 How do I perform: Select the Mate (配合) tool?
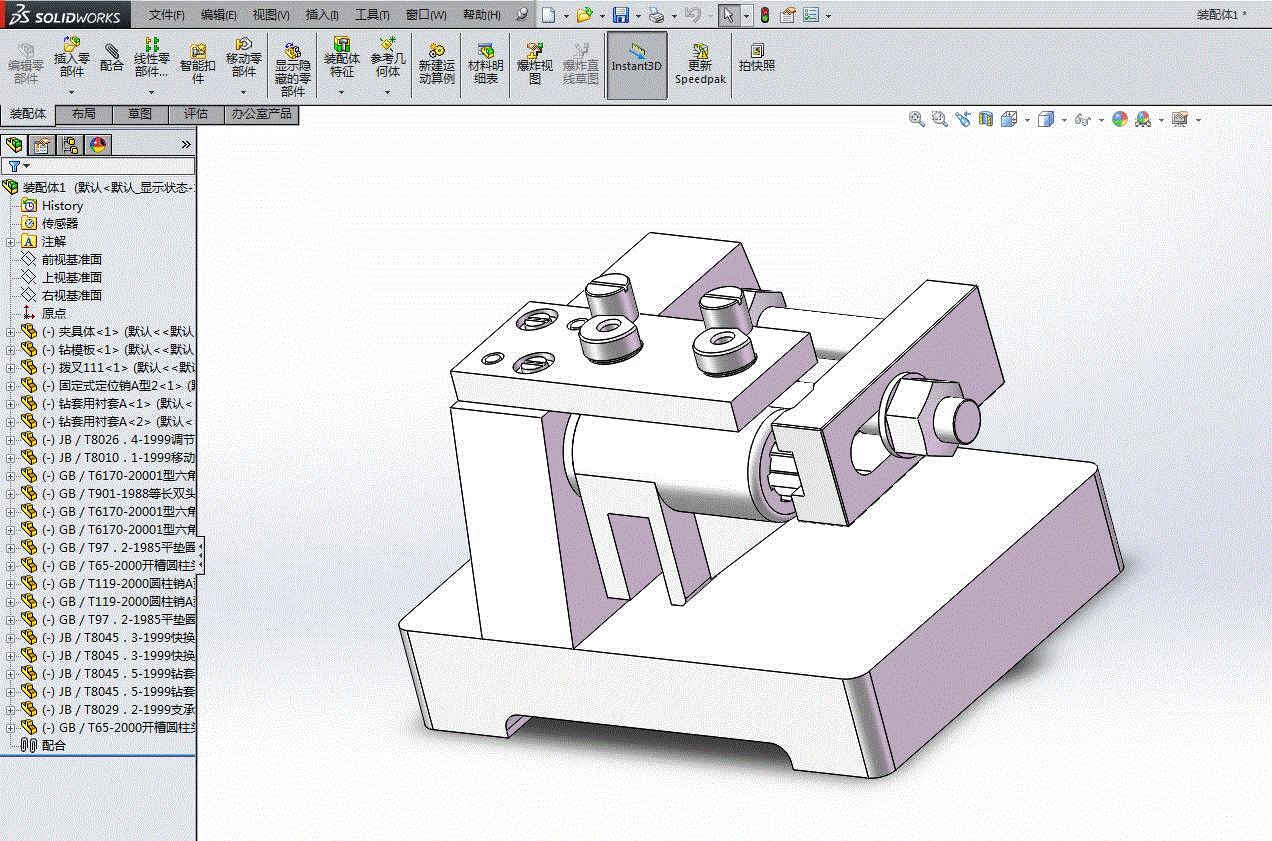[112, 56]
